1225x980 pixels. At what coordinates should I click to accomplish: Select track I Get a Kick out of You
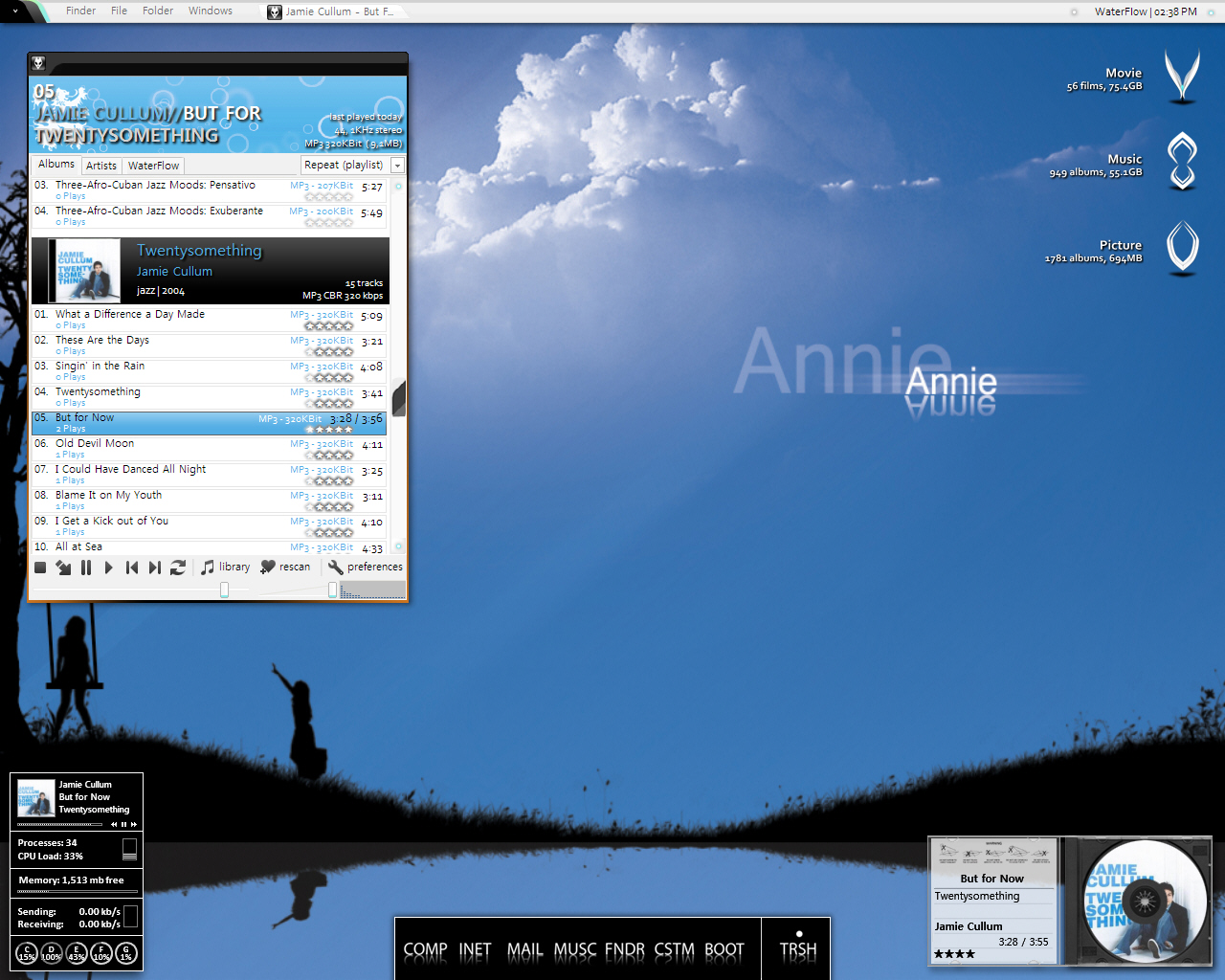click(x=210, y=526)
